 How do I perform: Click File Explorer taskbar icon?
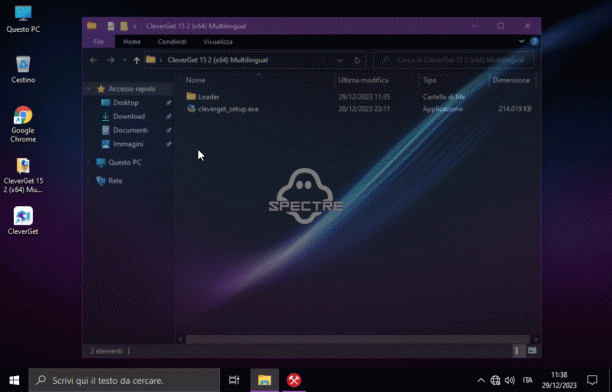[264, 380]
